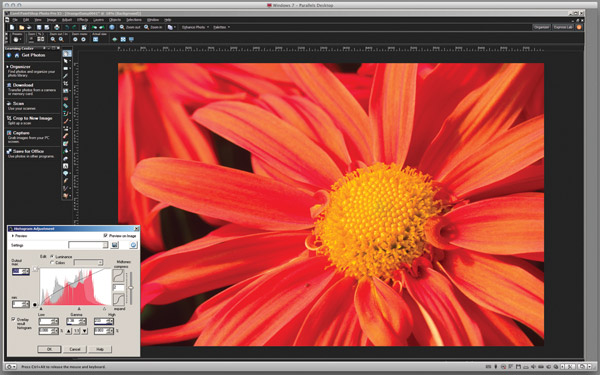Click the reset to default icon in dialog

tap(133, 245)
